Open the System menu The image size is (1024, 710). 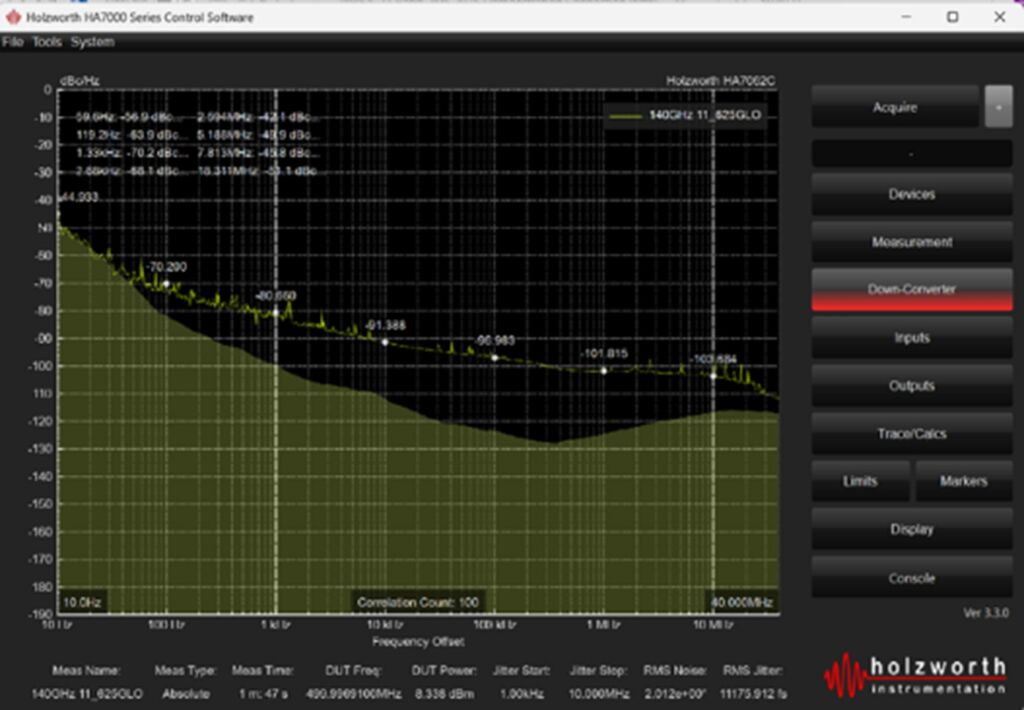click(x=92, y=42)
